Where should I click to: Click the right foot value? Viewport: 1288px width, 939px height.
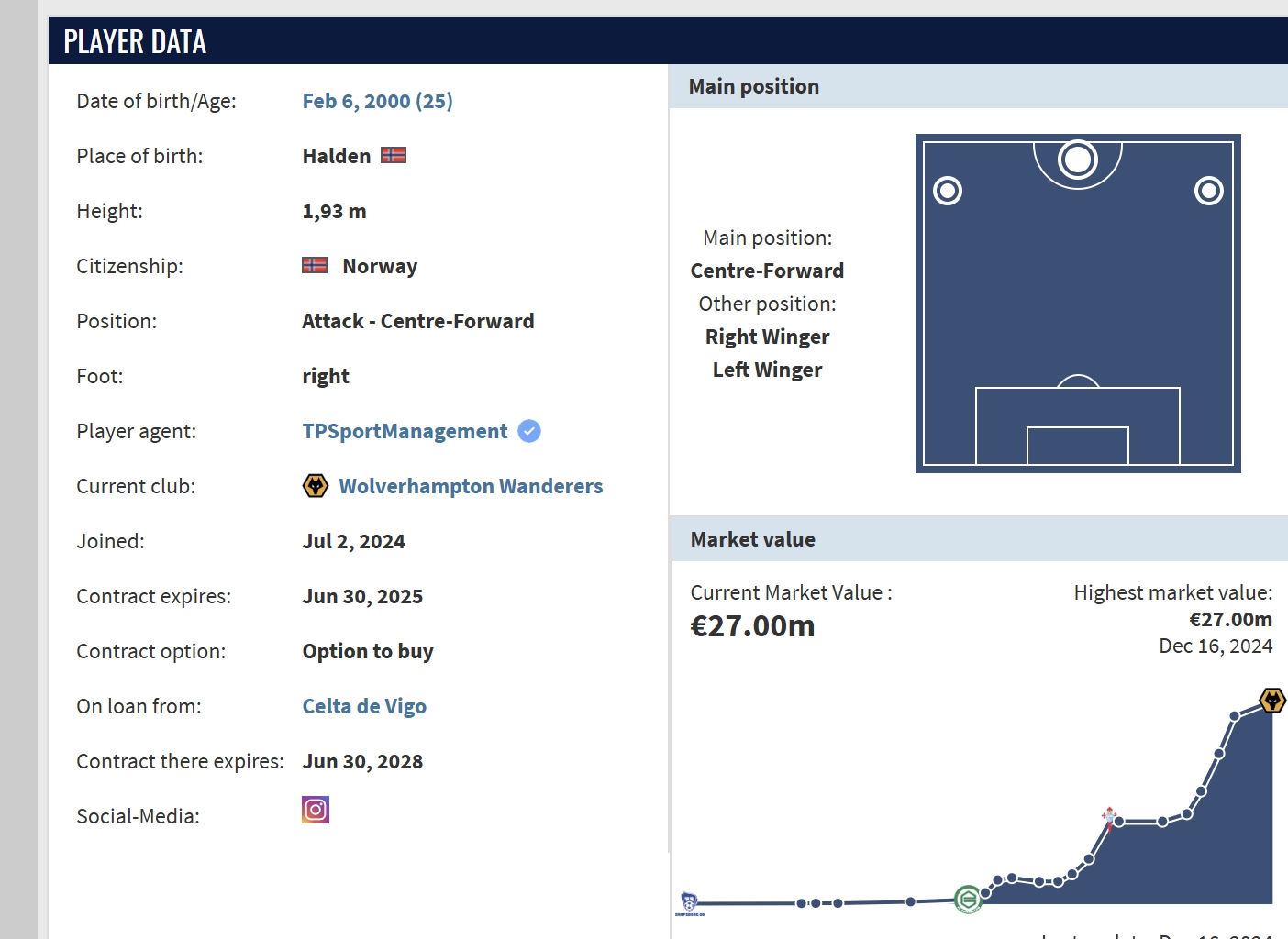[x=326, y=376]
